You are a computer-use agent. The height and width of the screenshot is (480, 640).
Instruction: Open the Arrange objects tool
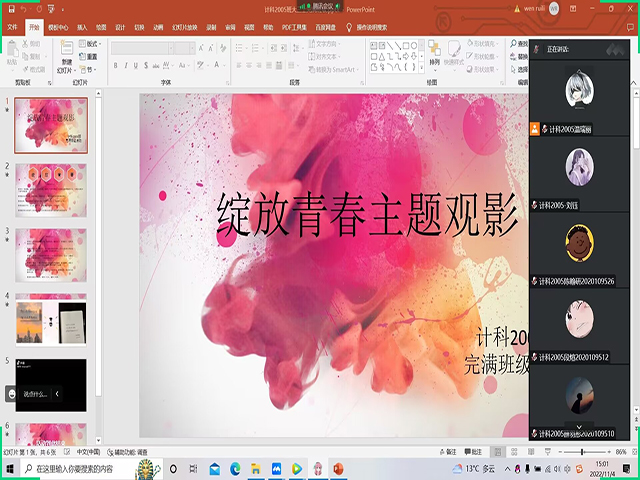tap(434, 55)
